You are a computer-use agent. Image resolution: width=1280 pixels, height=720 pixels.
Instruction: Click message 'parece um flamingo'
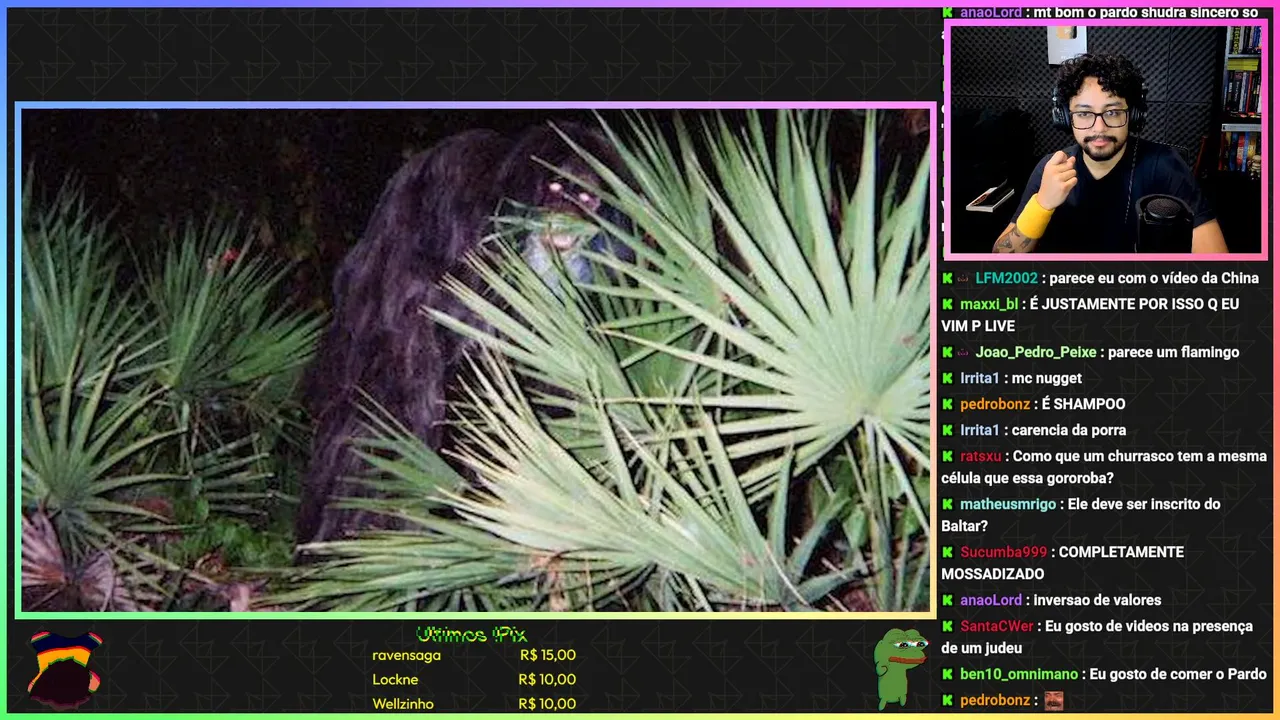1174,352
